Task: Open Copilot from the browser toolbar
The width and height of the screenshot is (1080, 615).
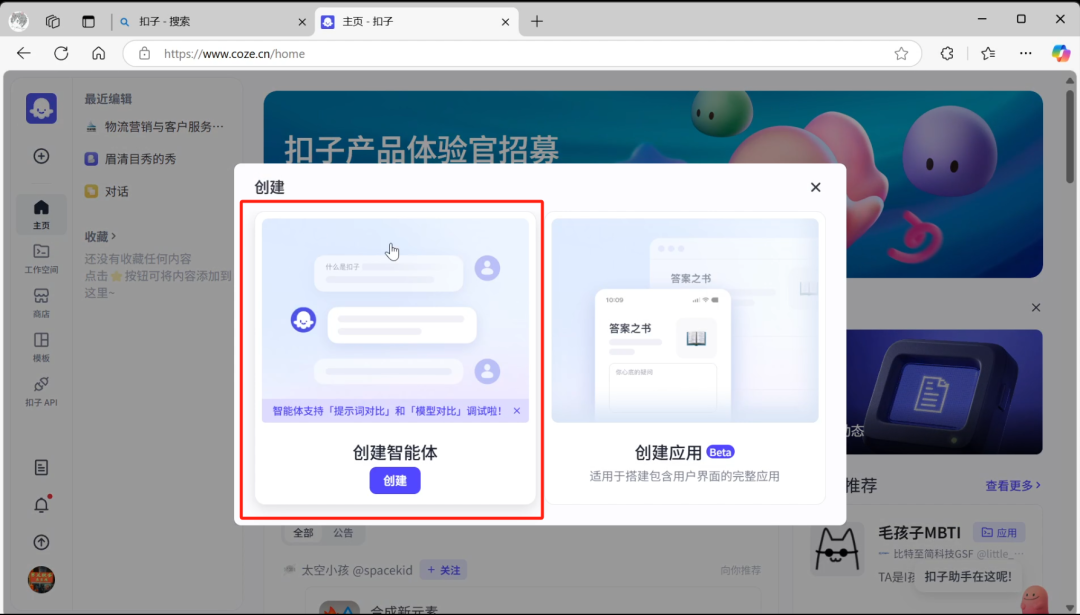Action: pos(1059,53)
